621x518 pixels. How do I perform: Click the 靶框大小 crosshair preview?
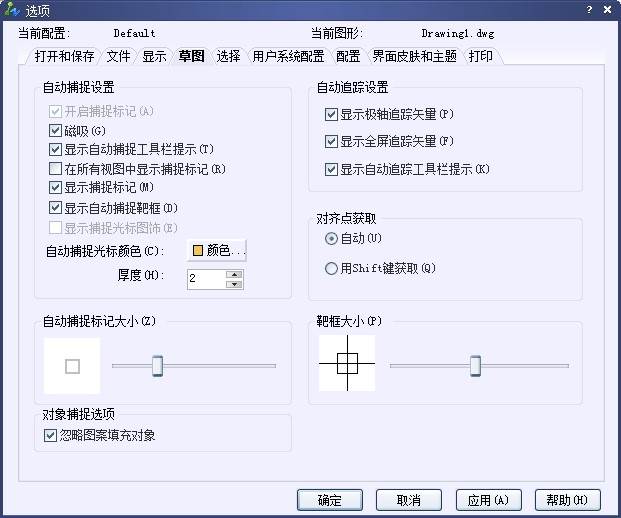[x=347, y=363]
